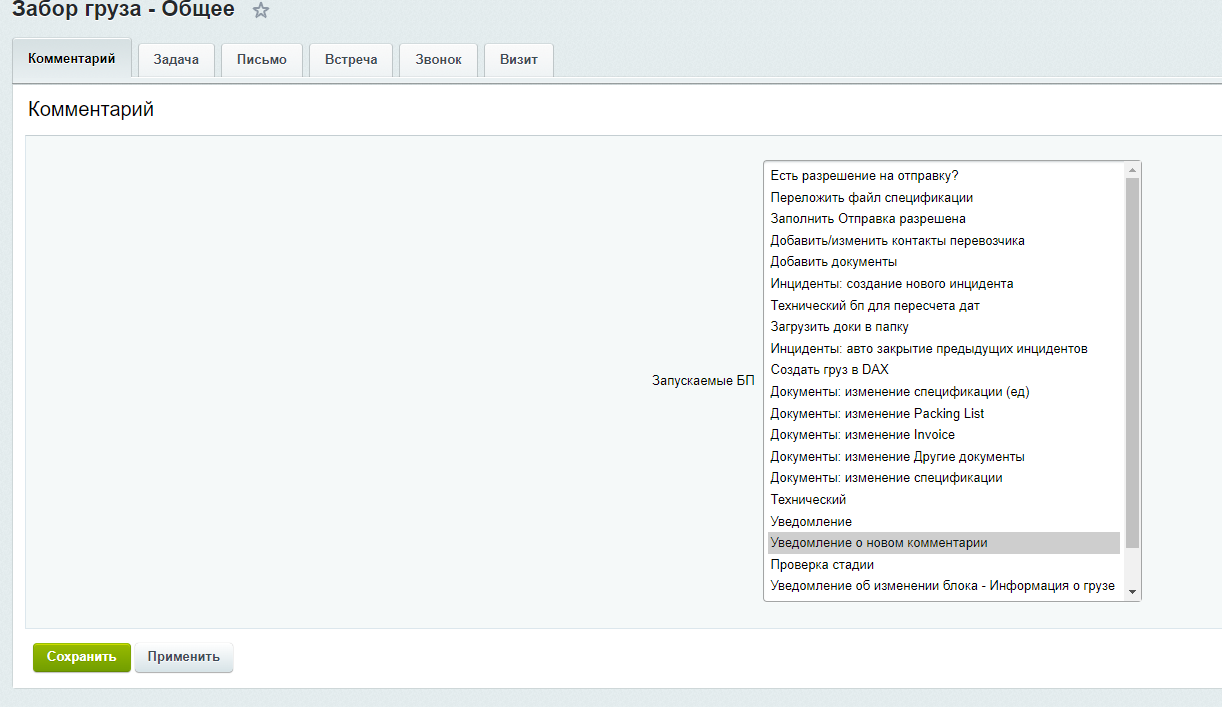This screenshot has height=707, width=1222.
Task: Select 'Создать груз в DAX' option
Action: tap(829, 370)
